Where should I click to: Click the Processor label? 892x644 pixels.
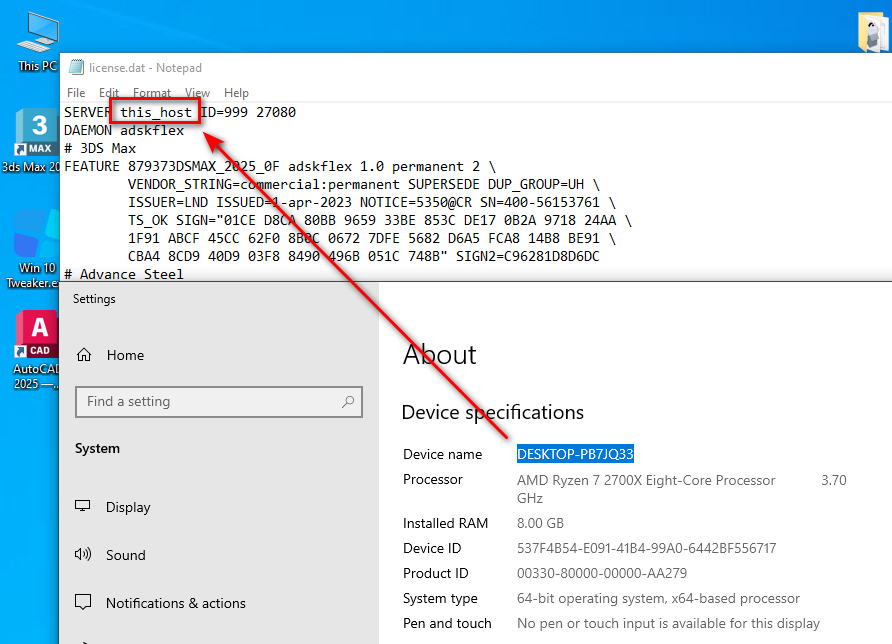[433, 480]
